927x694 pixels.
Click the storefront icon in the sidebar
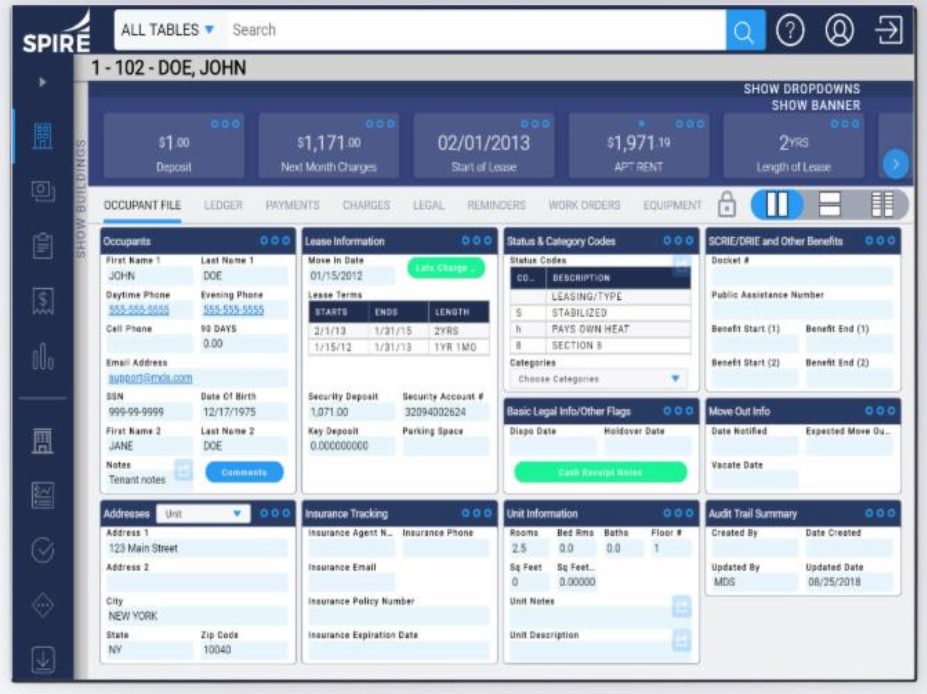(43, 441)
